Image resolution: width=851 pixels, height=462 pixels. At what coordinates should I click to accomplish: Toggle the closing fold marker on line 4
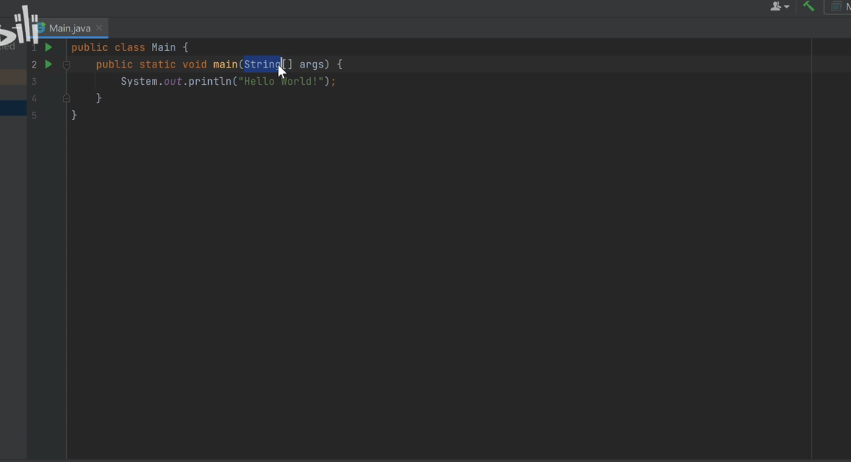tap(66, 98)
